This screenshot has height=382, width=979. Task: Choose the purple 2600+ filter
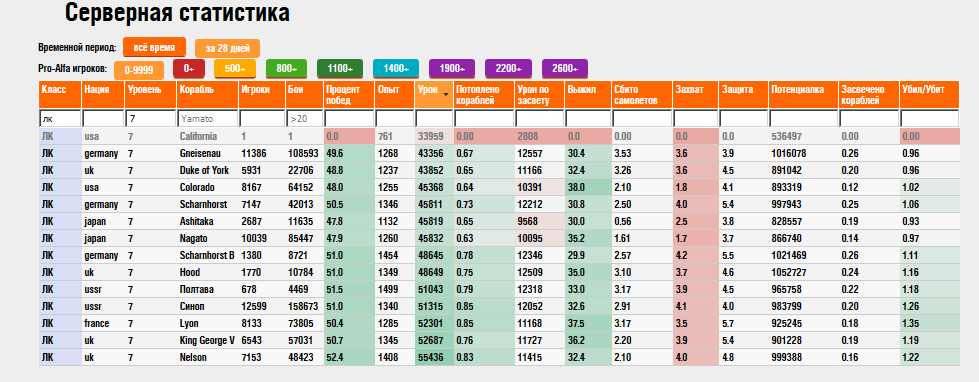pyautogui.click(x=564, y=69)
